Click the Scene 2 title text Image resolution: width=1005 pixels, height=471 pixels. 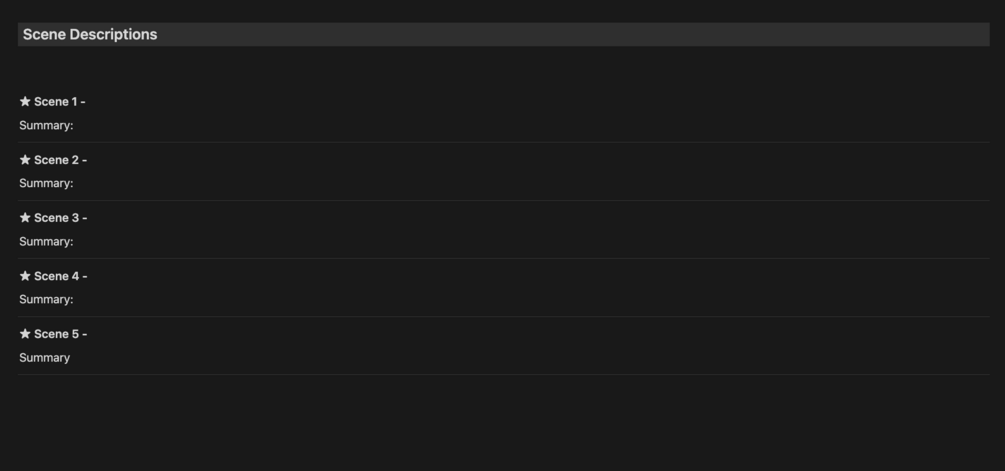click(x=60, y=160)
